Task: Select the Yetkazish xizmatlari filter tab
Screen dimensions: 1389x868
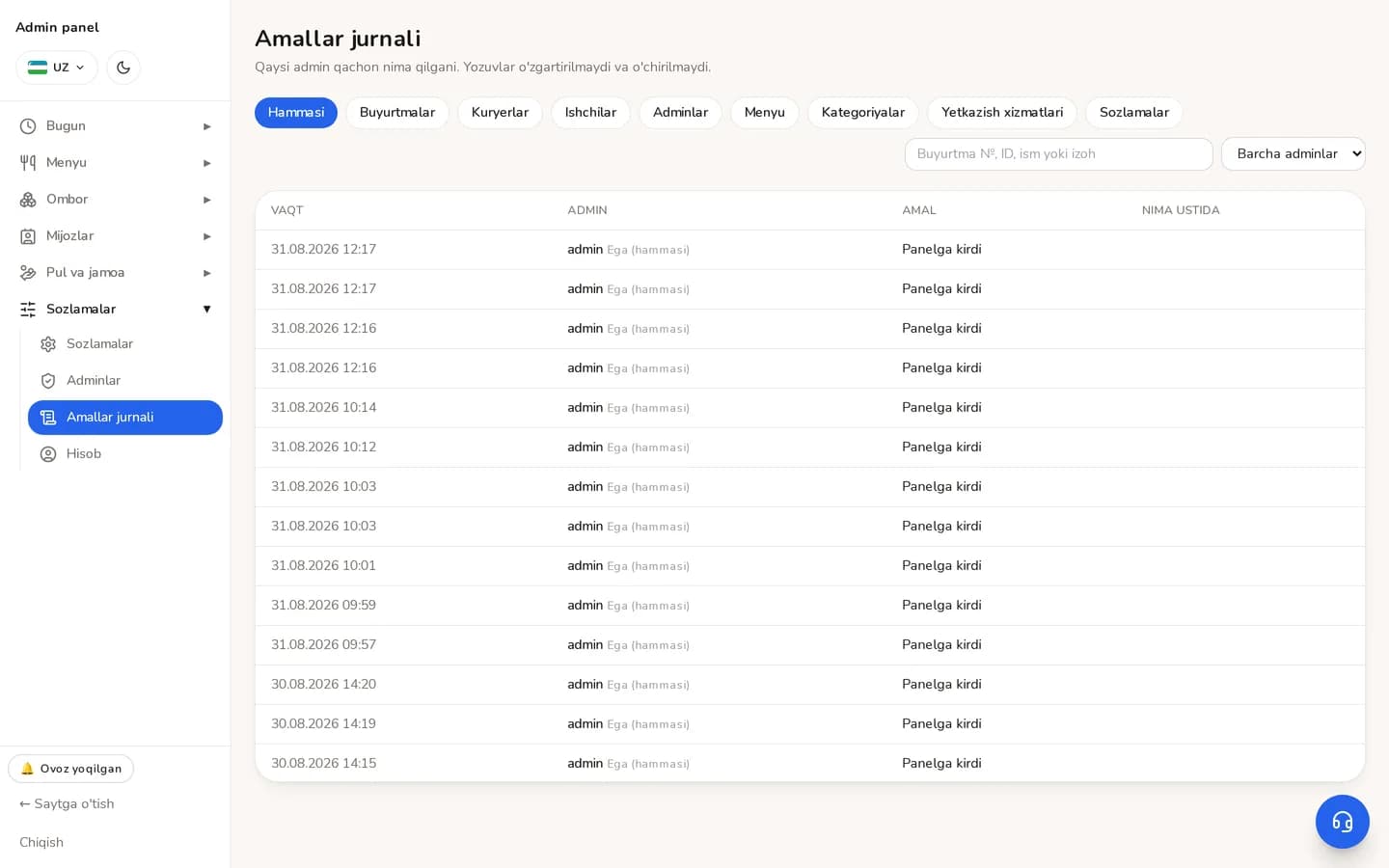Action: tap(1002, 113)
